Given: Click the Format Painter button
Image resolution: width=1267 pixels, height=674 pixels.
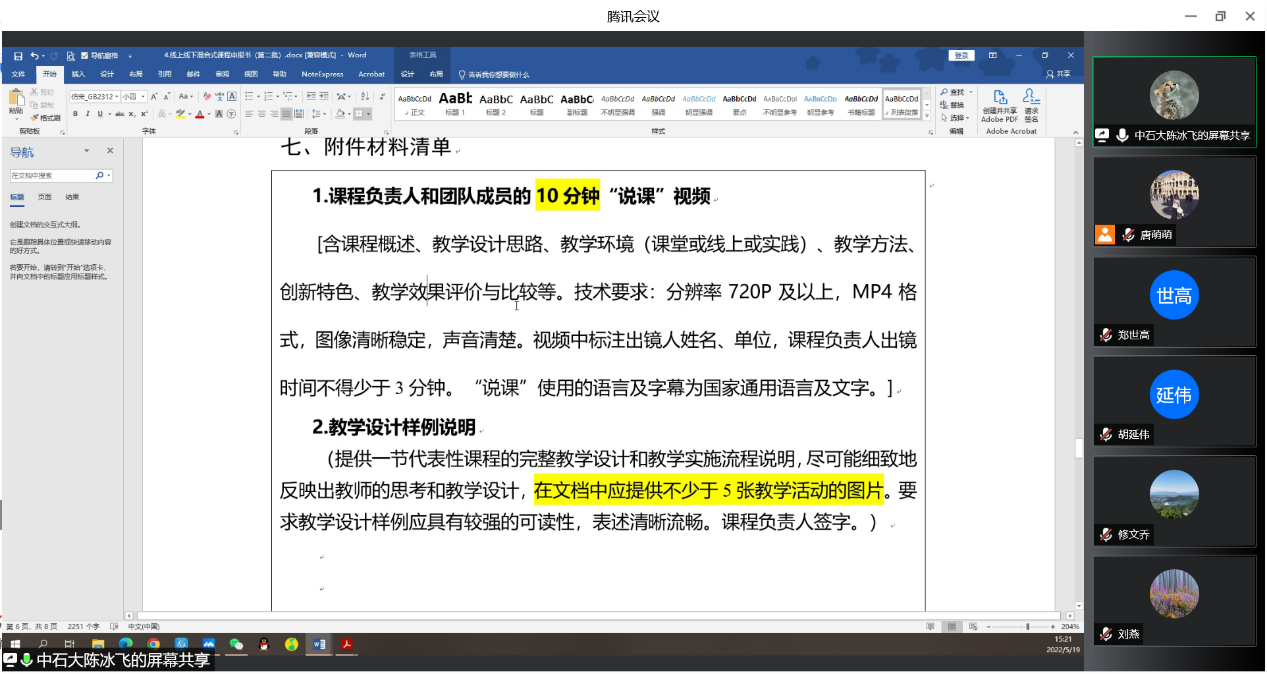Looking at the screenshot, I should 47,117.
